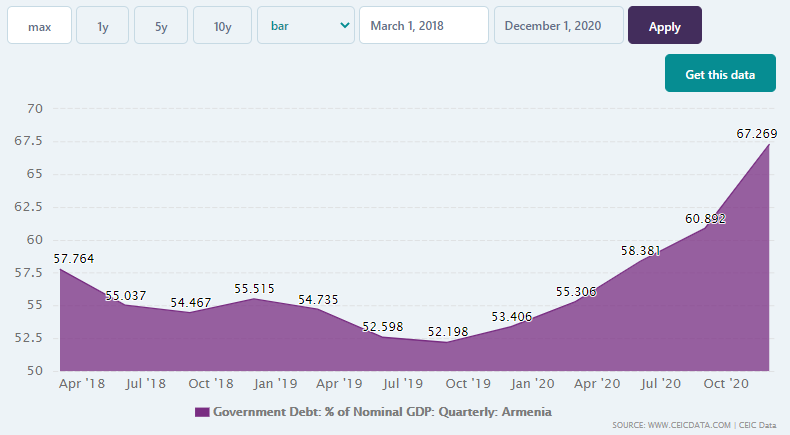Click Get this data button
The image size is (790, 435).
(x=720, y=73)
